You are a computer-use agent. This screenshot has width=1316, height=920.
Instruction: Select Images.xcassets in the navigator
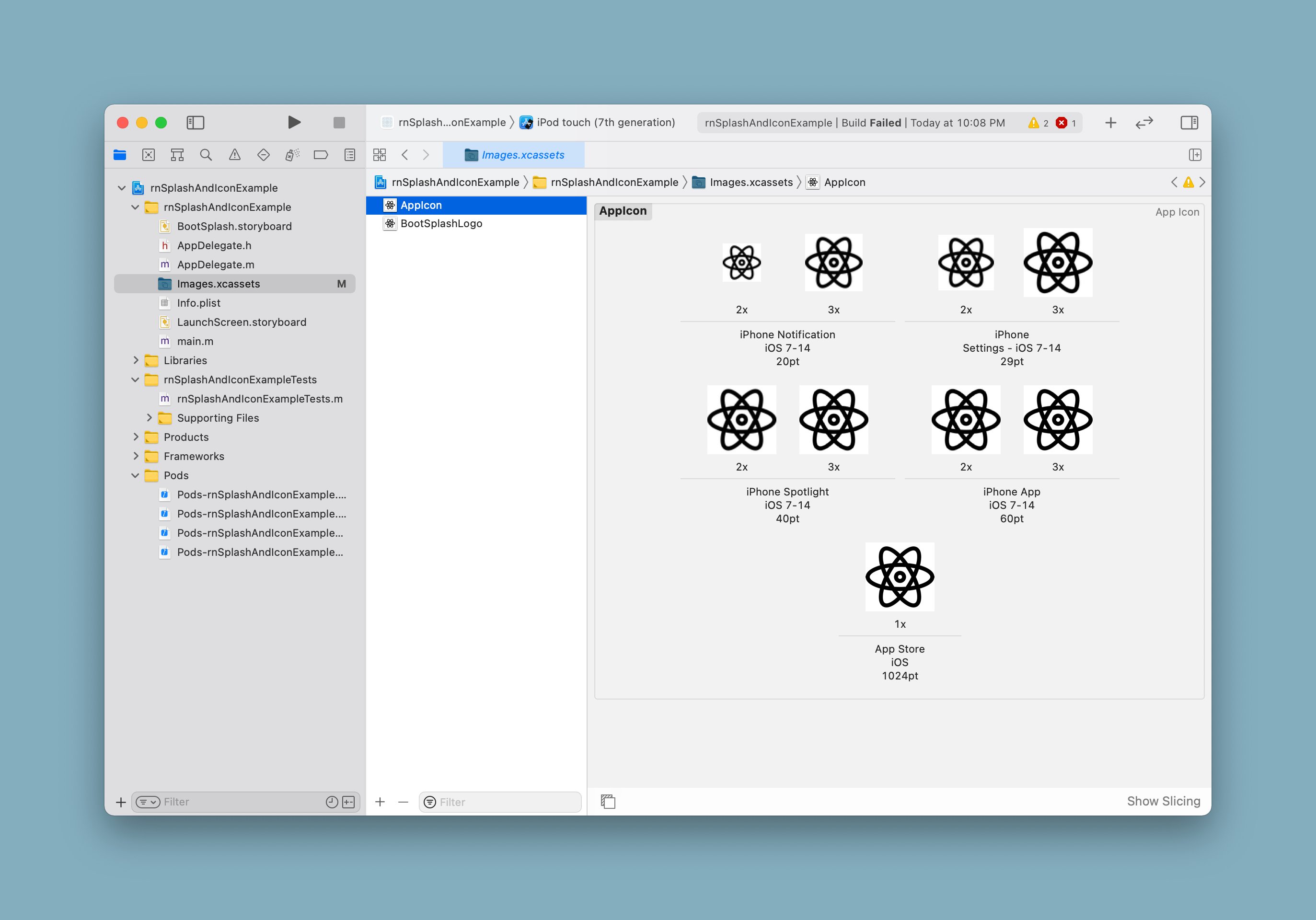click(x=234, y=284)
